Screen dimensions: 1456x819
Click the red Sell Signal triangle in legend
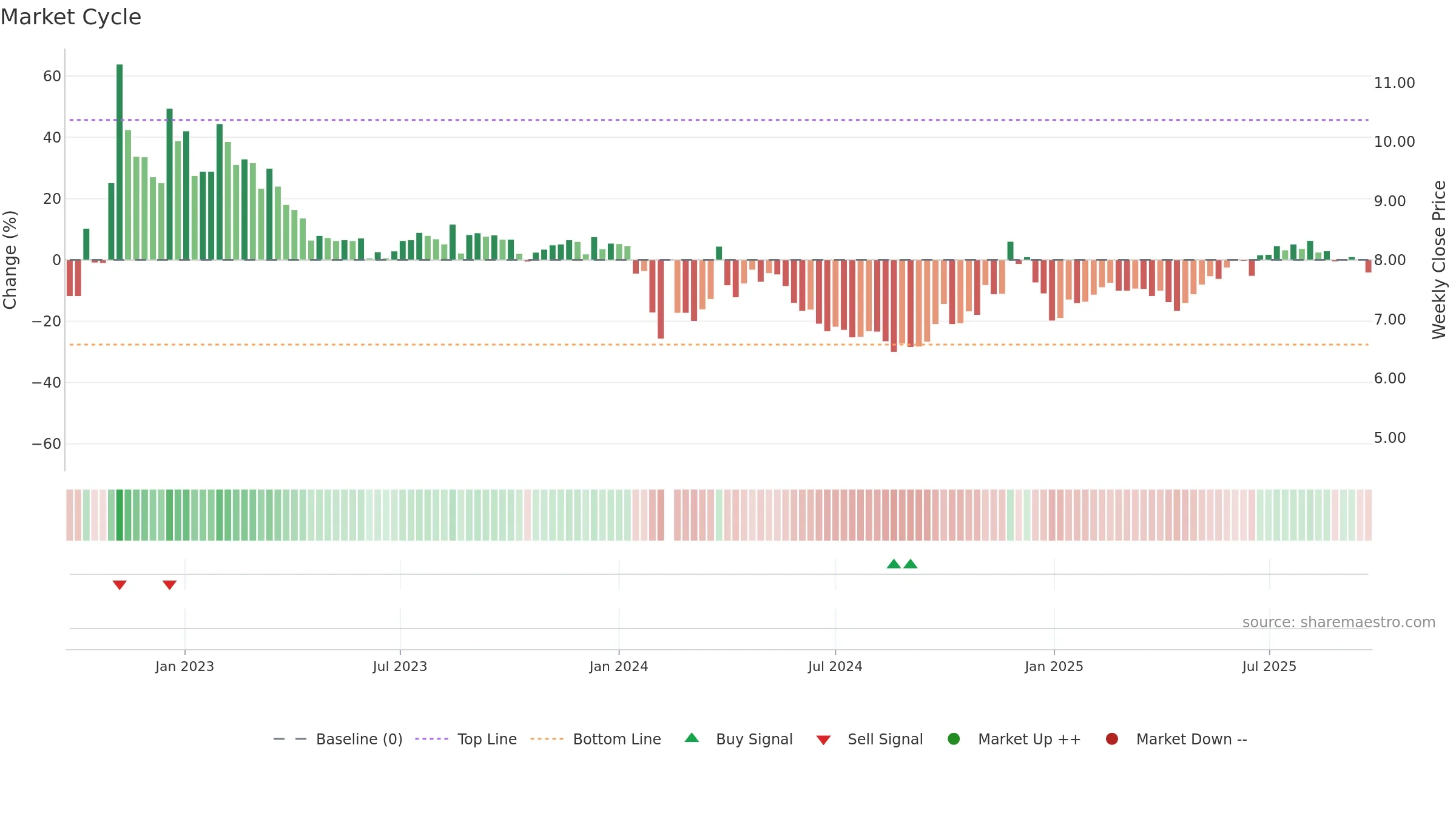[823, 740]
